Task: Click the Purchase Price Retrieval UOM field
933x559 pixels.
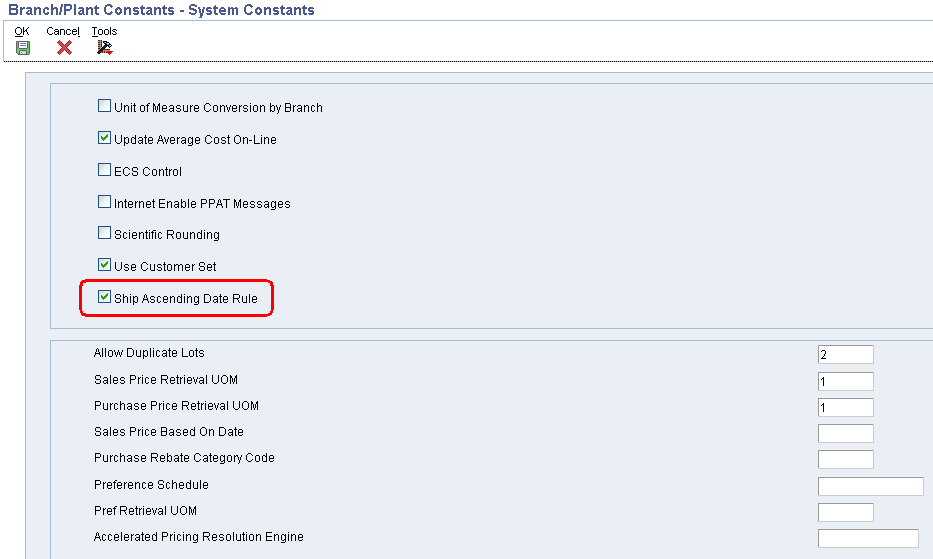Action: coord(846,407)
